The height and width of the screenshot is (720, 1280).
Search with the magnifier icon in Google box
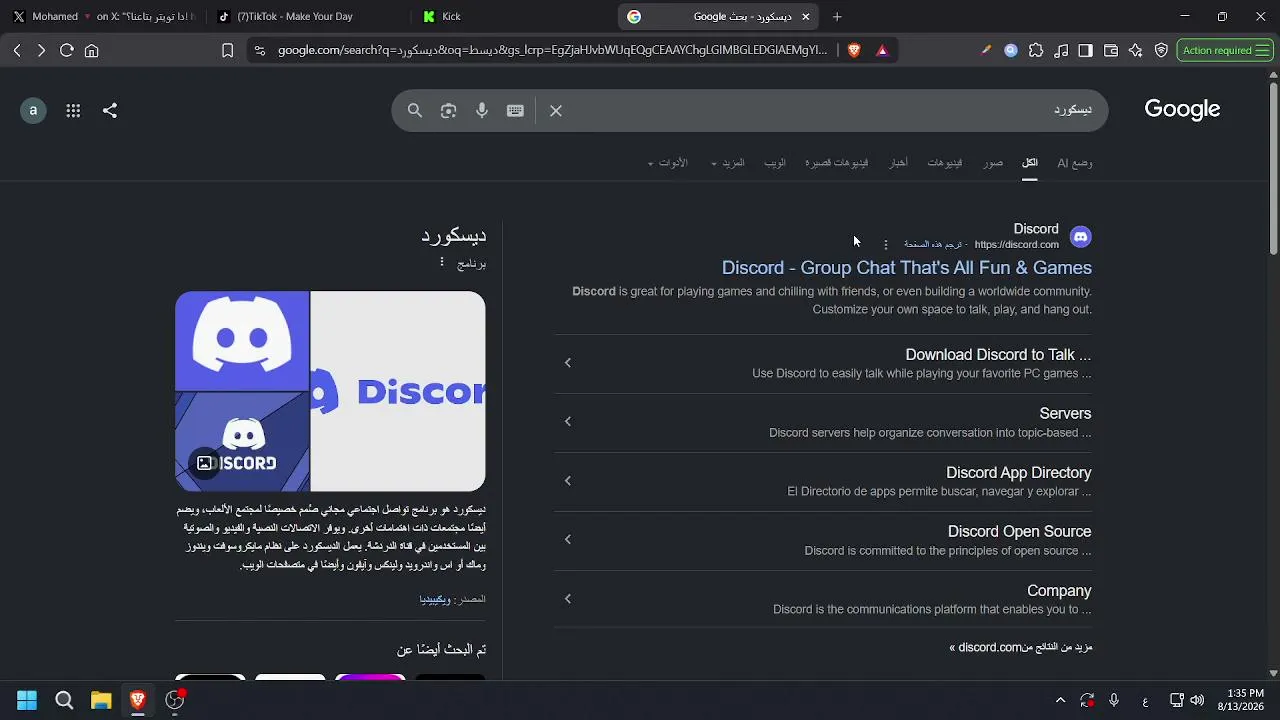tap(415, 111)
